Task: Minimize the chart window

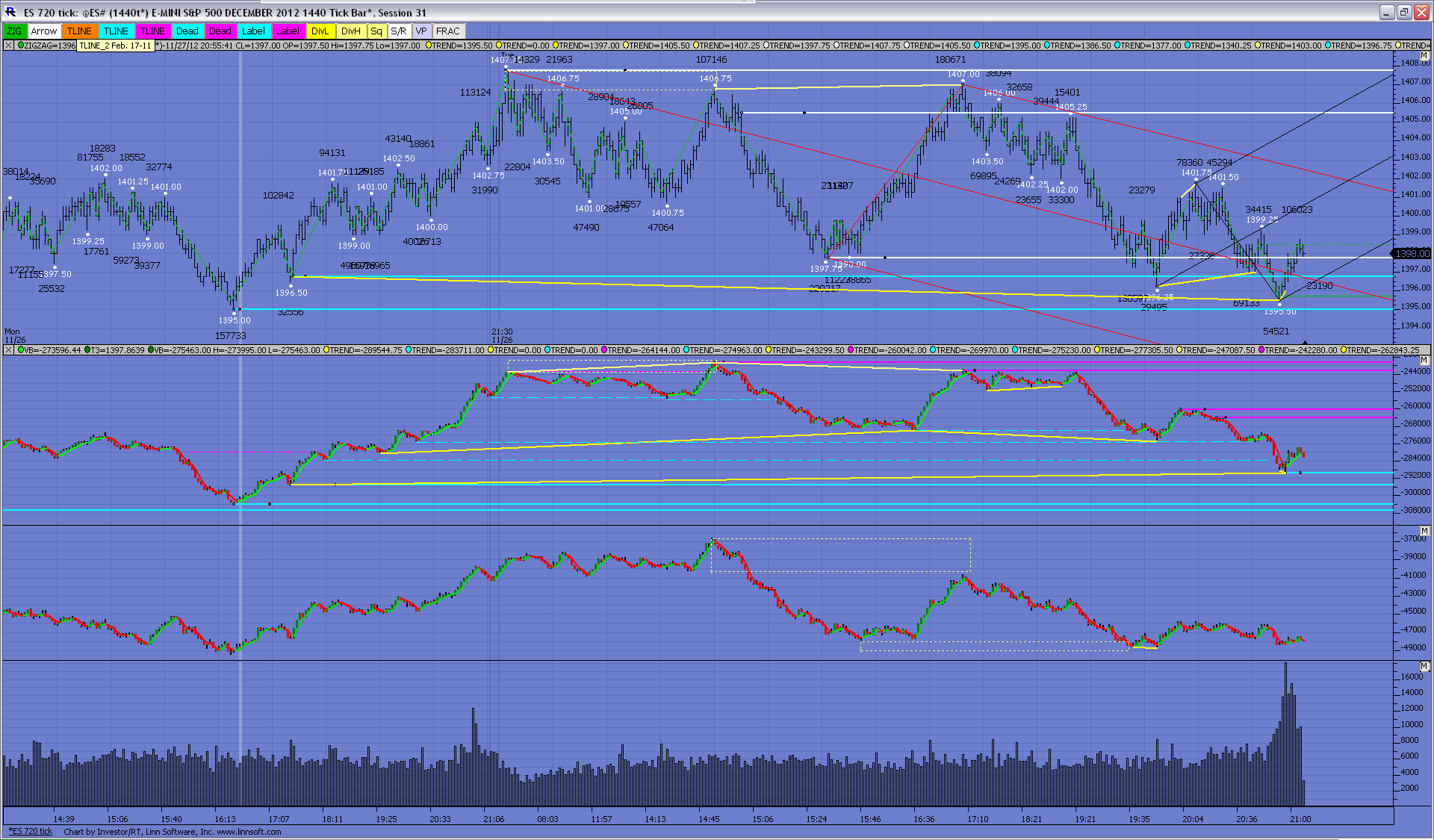Action: 1387,12
